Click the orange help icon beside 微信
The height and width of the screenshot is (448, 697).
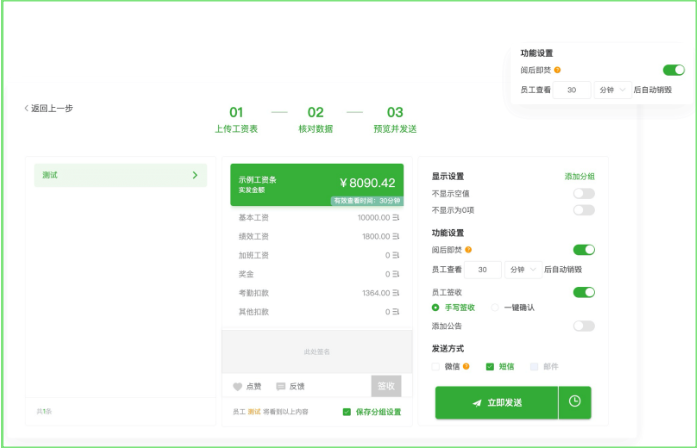[x=466, y=366]
